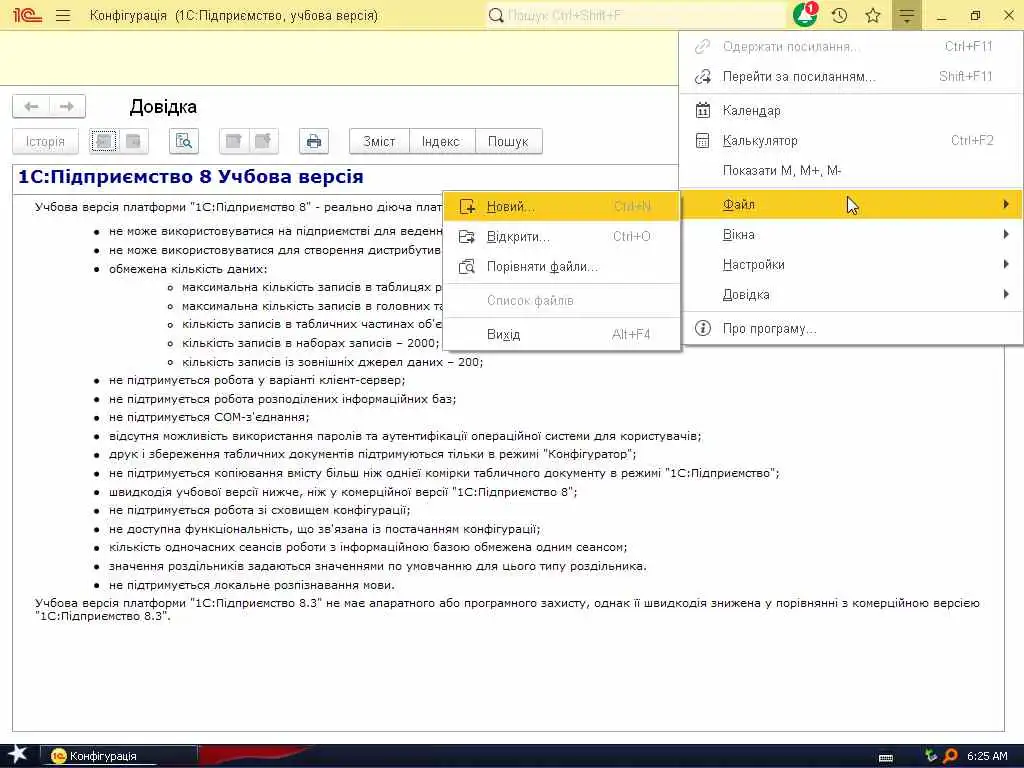Viewport: 1024px width, 768px height.
Task: Click the find-in-page magnifier document icon
Action: [184, 141]
